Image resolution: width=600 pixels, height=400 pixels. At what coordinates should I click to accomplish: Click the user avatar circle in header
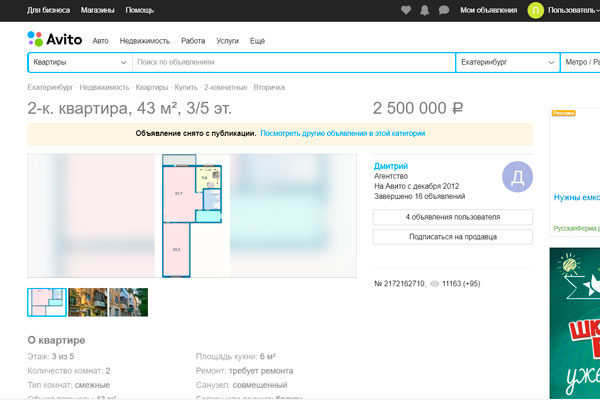[536, 10]
